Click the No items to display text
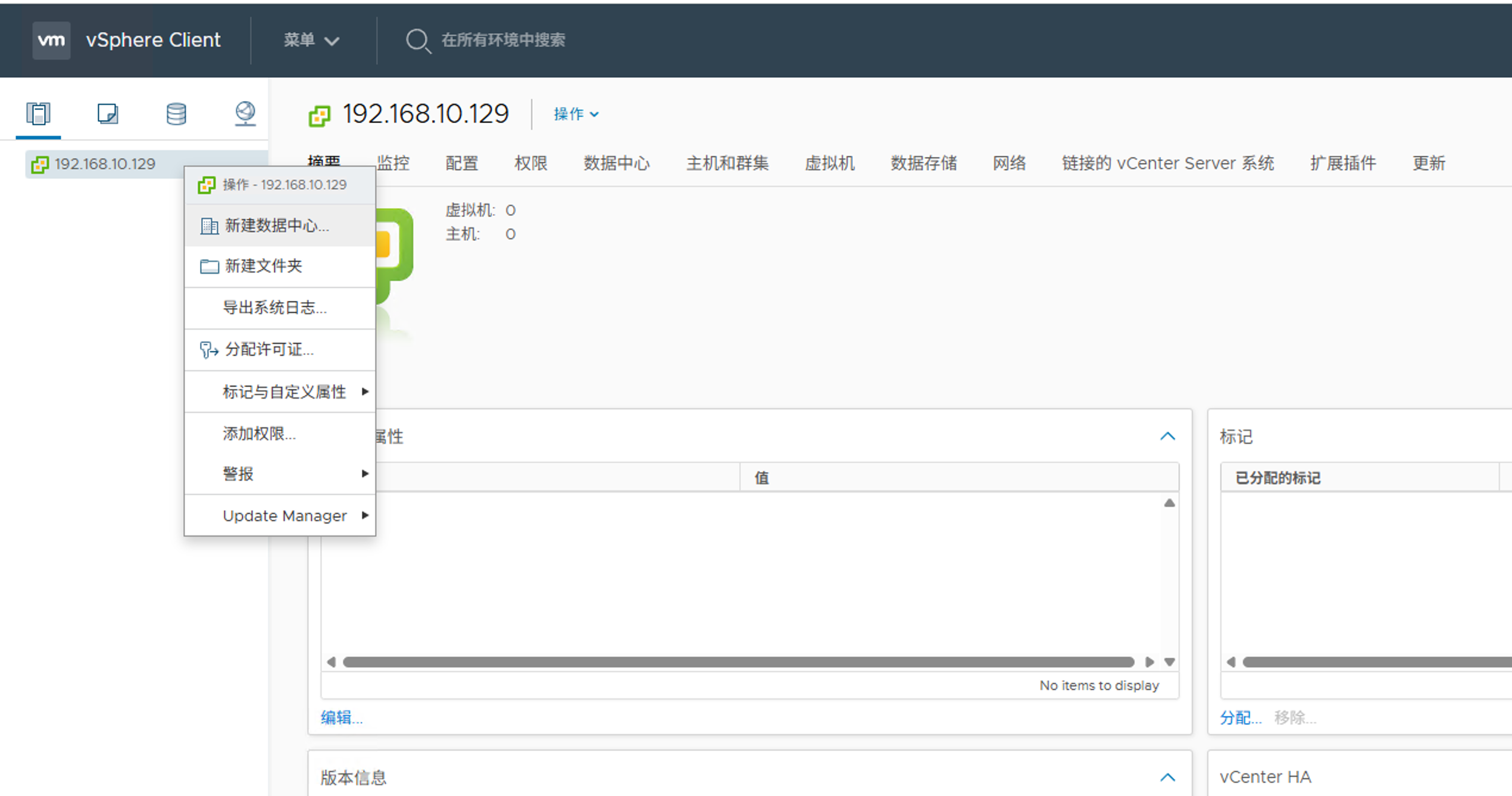Screen dimensions: 1512x796 point(1099,685)
